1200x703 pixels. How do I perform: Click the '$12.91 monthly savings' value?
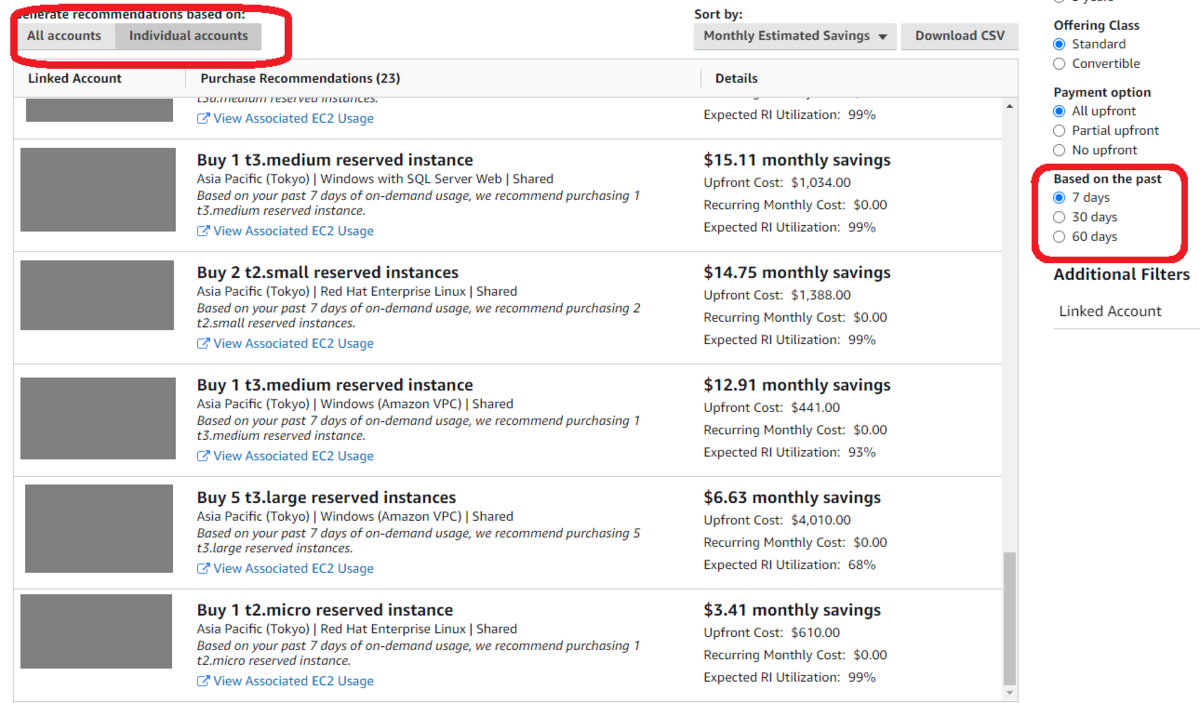(797, 385)
